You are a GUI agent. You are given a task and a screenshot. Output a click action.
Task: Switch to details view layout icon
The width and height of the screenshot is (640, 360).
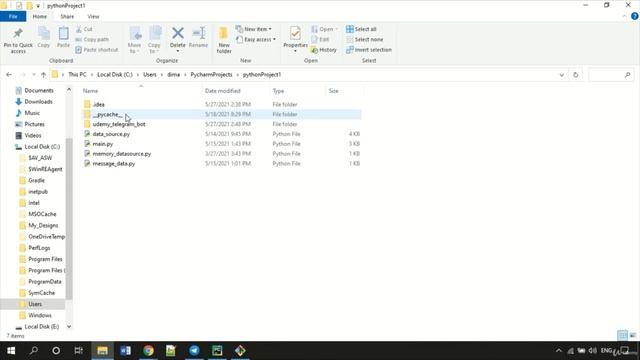tap(622, 336)
